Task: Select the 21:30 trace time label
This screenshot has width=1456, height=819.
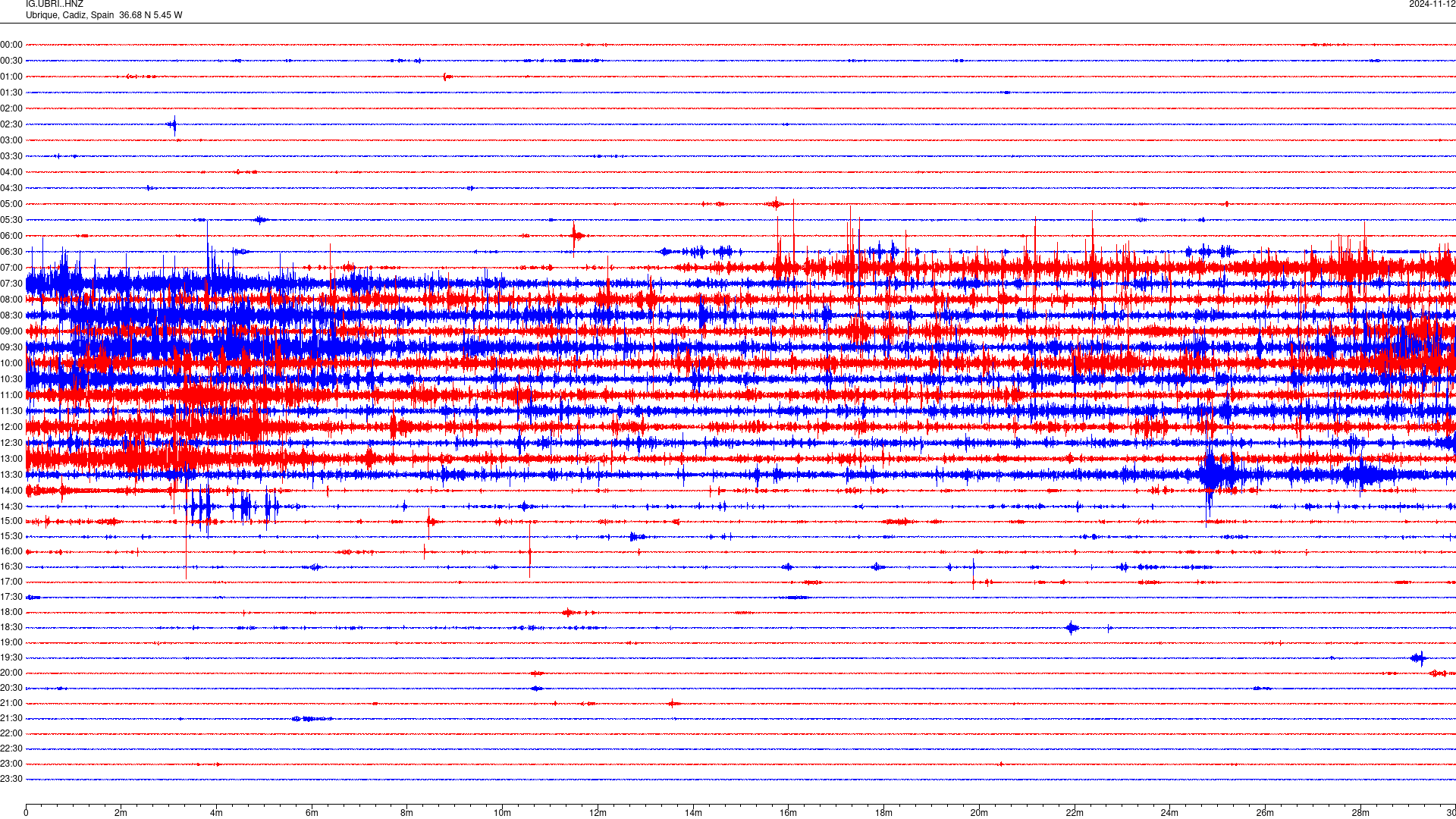Action: [11, 718]
